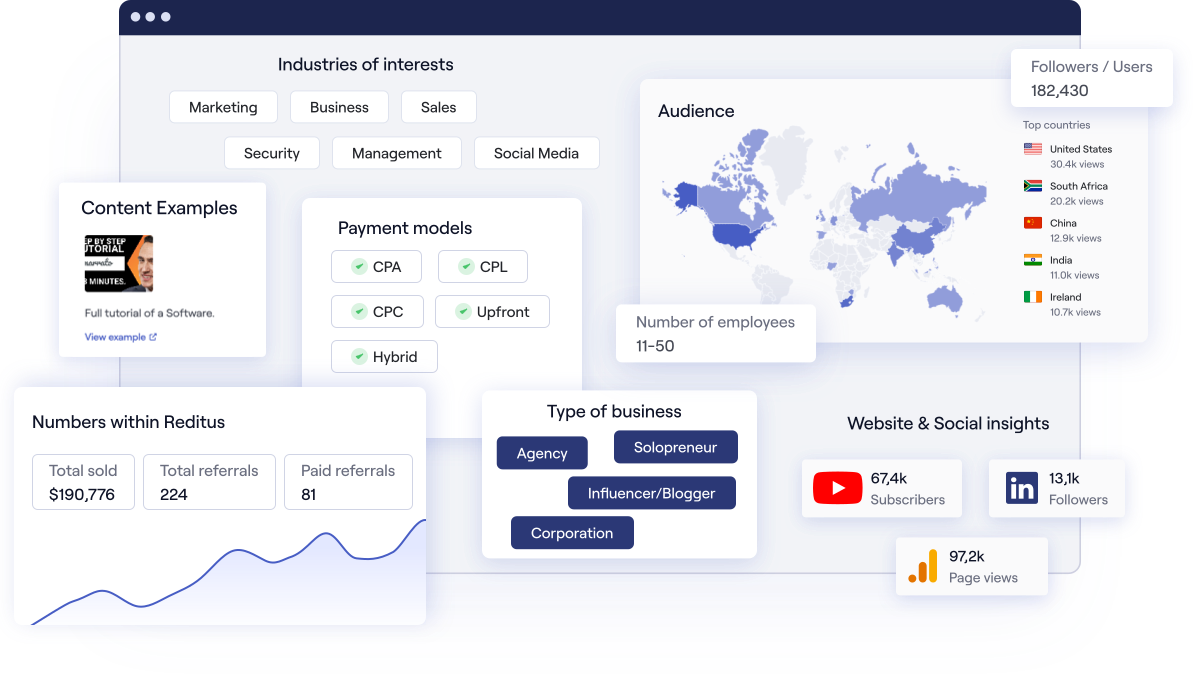Image resolution: width=1200 pixels, height=690 pixels.
Task: Click the Security industry chip
Action: point(271,153)
